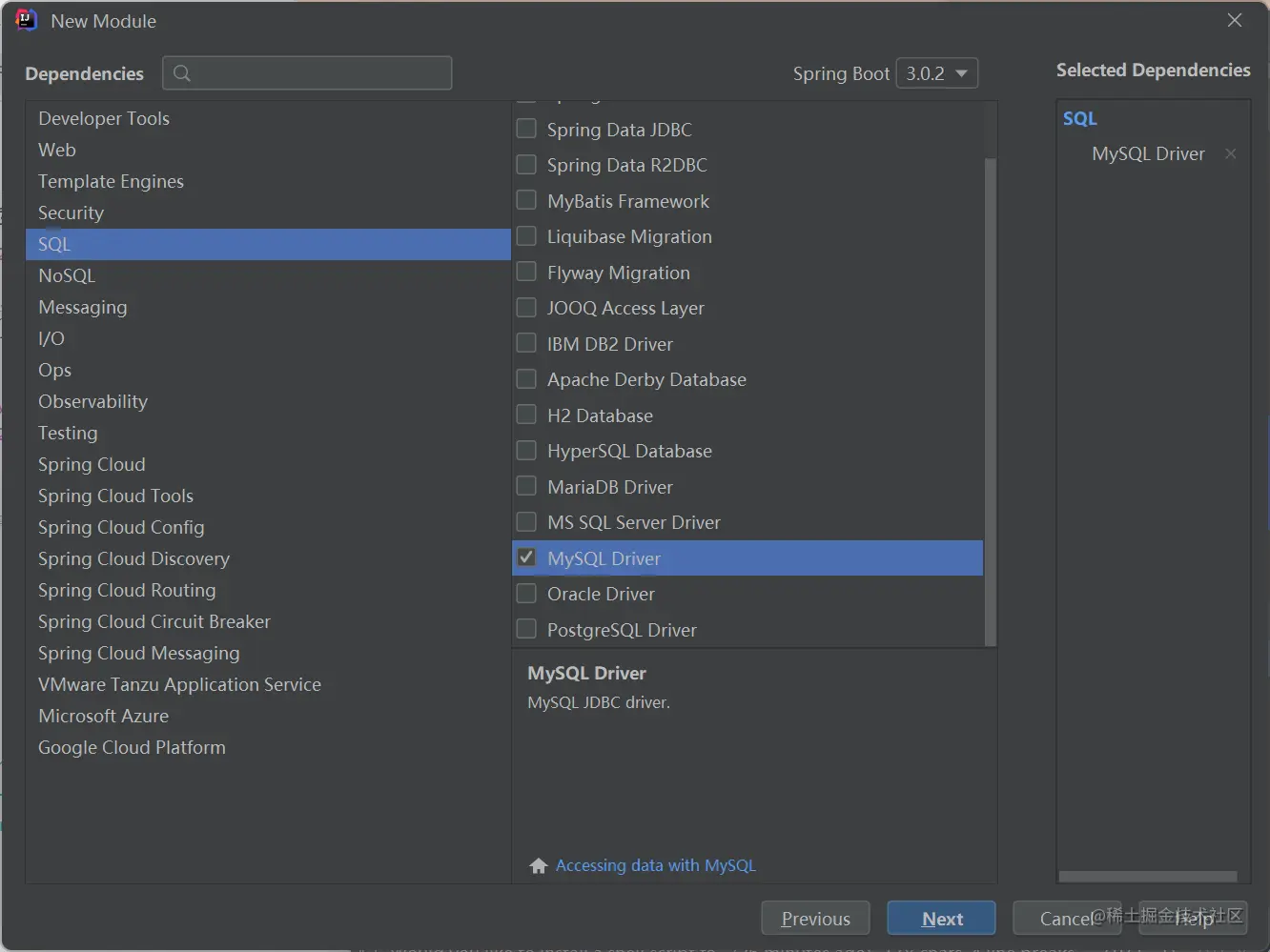
Task: Open the Spring Boot version dropdown
Action: tap(937, 73)
